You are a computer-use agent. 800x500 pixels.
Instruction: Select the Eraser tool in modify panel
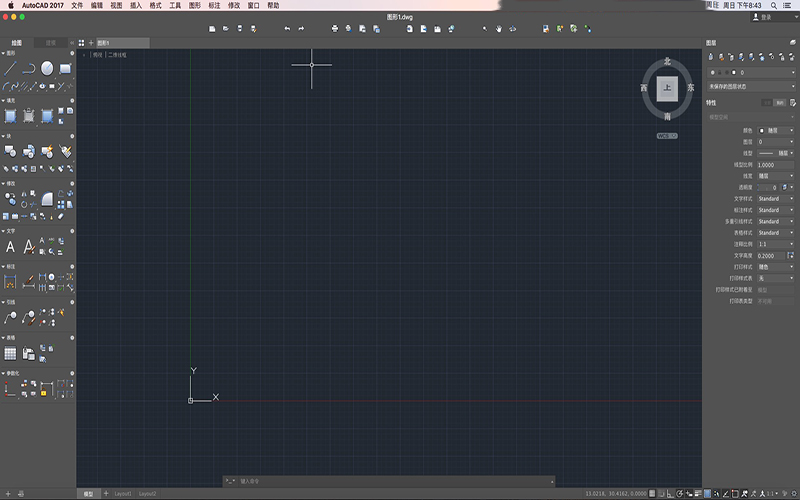pyautogui.click(x=61, y=216)
